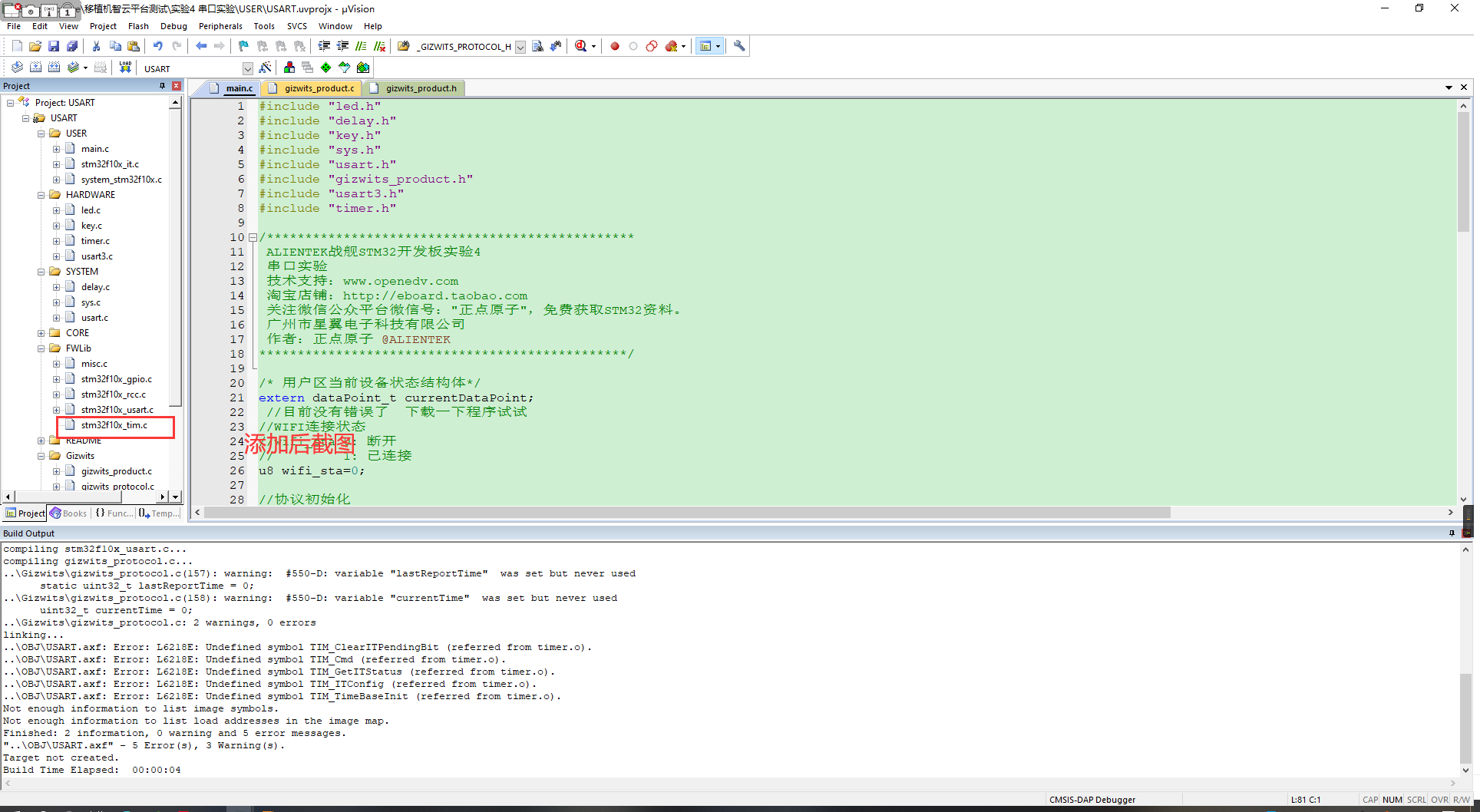Translate current file icon
Image resolution: width=1480 pixels, height=812 pixels.
tap(17, 68)
